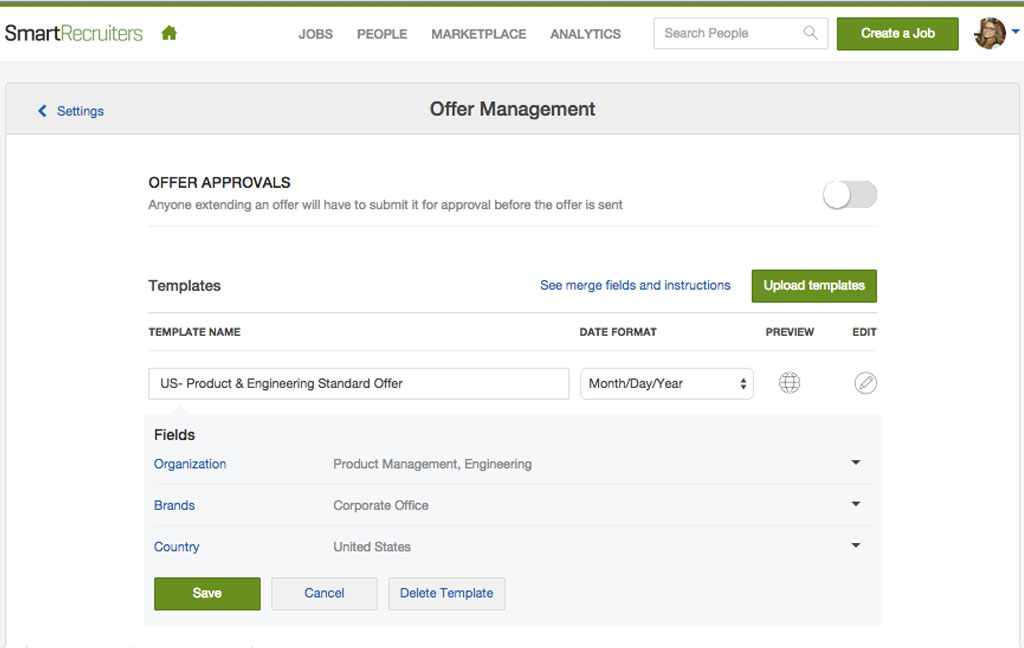The height and width of the screenshot is (648, 1024).
Task: Click the SmartRecruiters logo
Action: click(x=74, y=33)
